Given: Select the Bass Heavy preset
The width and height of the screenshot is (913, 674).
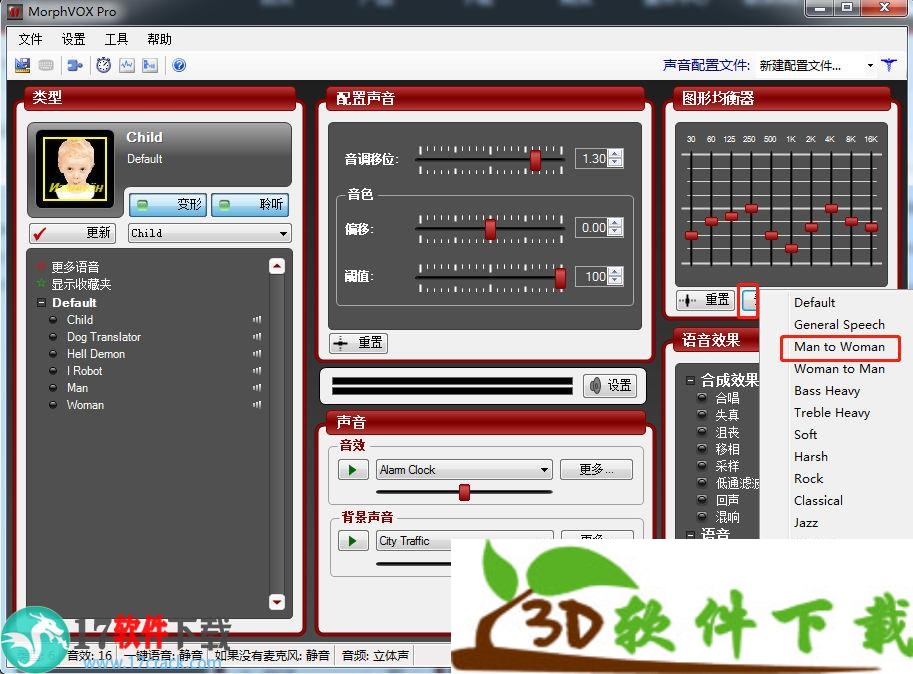Looking at the screenshot, I should [827, 391].
